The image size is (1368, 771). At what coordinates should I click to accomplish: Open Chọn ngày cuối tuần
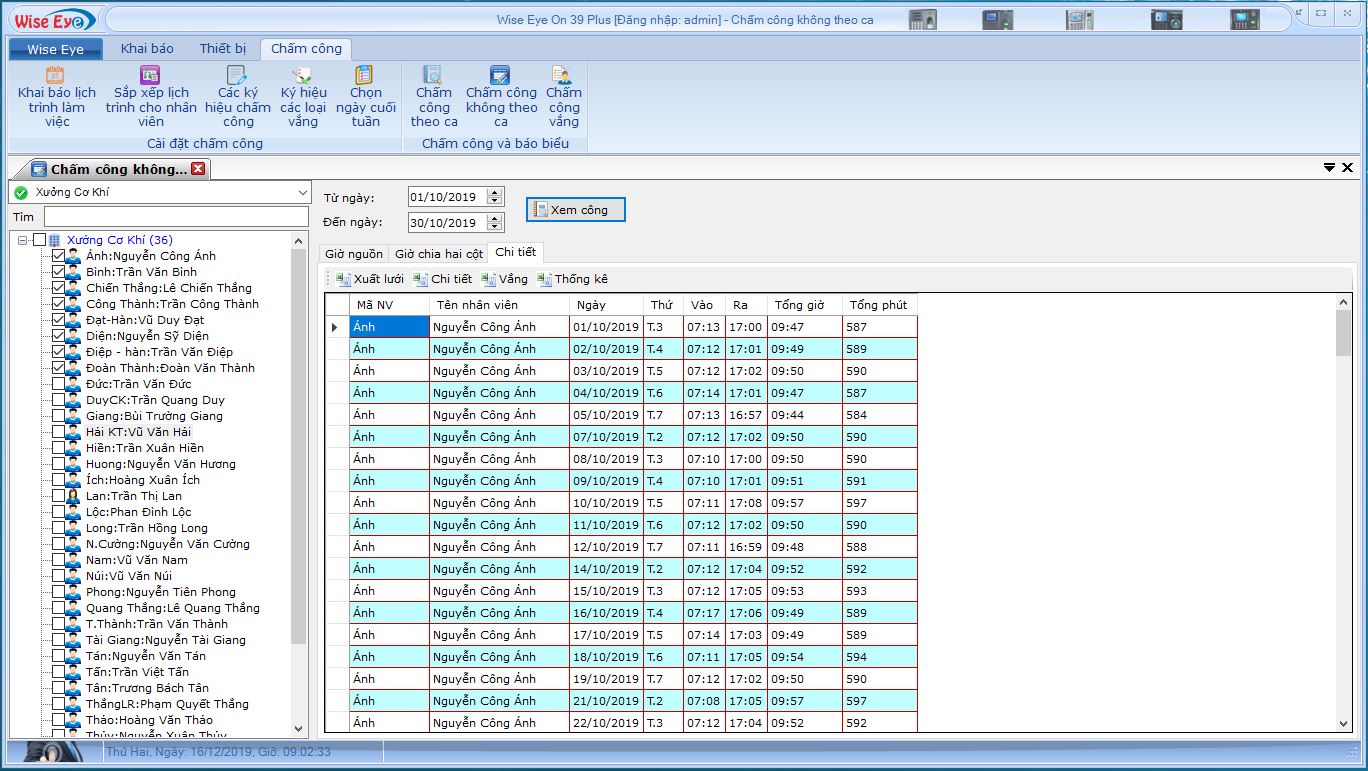click(365, 97)
